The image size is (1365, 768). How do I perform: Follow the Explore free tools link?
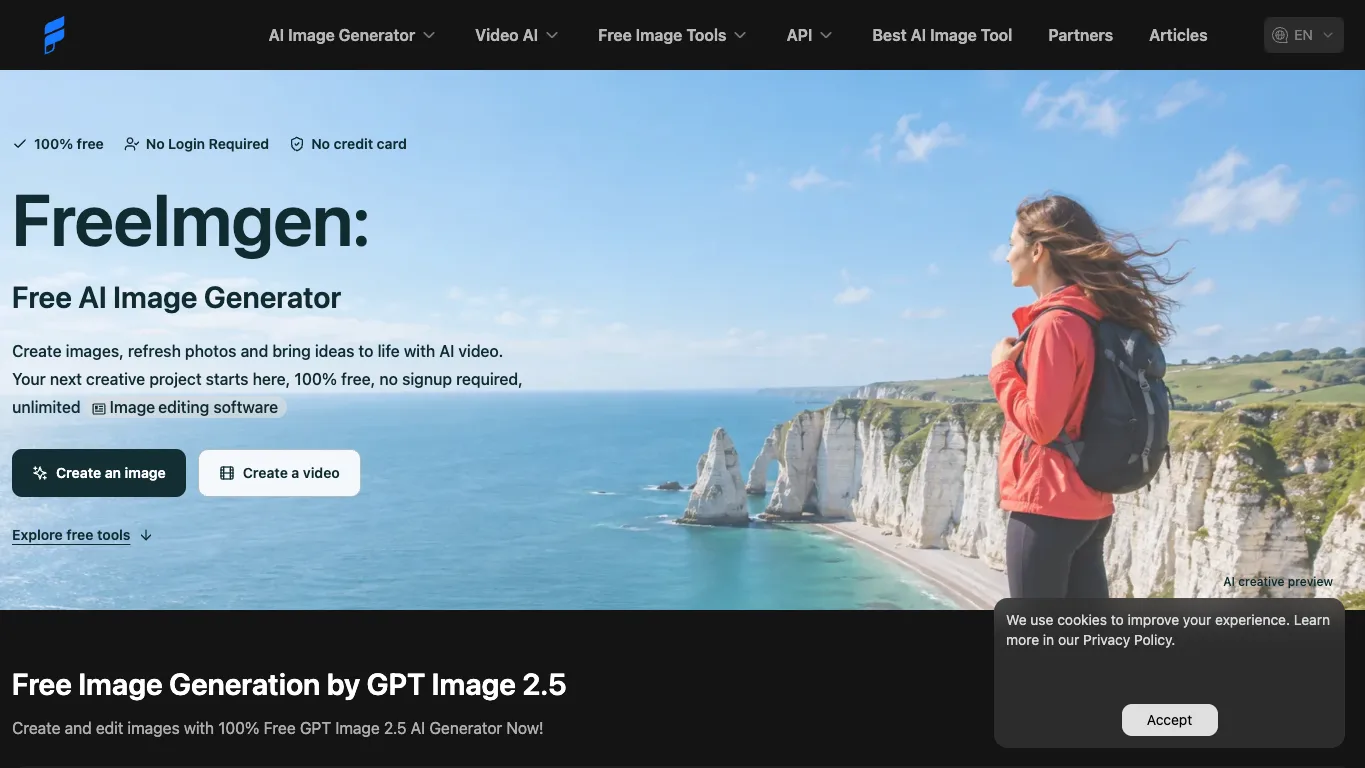[71, 535]
